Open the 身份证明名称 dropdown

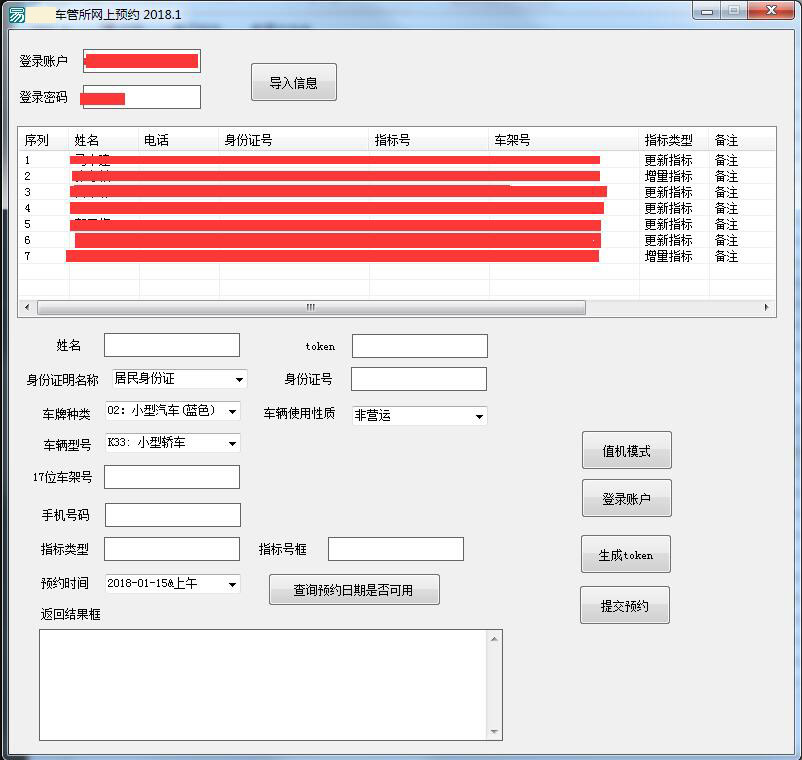239,380
